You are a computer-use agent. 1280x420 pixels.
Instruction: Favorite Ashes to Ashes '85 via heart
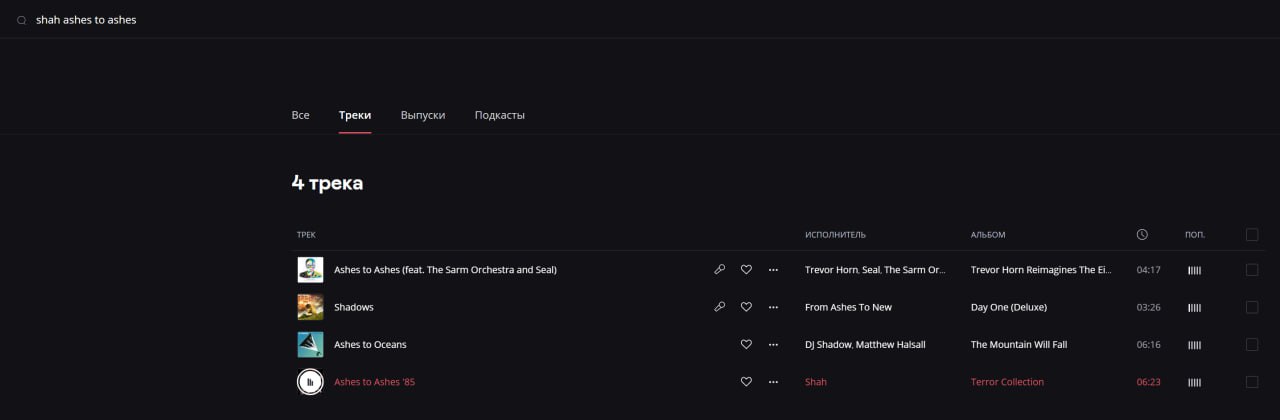pos(746,382)
